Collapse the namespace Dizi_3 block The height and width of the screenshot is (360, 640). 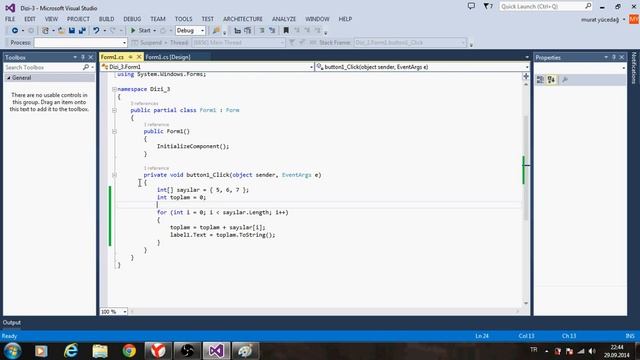(114, 89)
